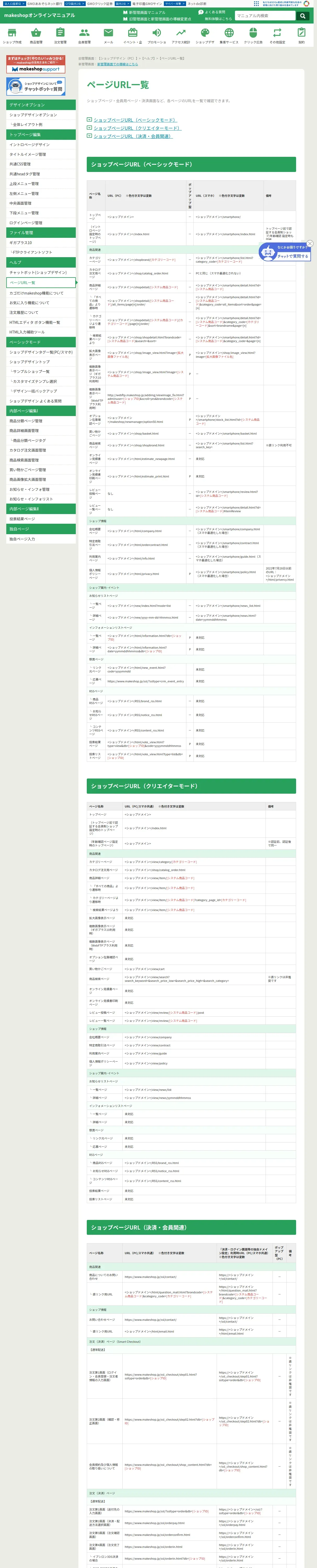Image resolution: width=317 pixels, height=1568 pixels.
Task: Open 中央画面管理 in sidebar
Action: pyautogui.click(x=41, y=203)
